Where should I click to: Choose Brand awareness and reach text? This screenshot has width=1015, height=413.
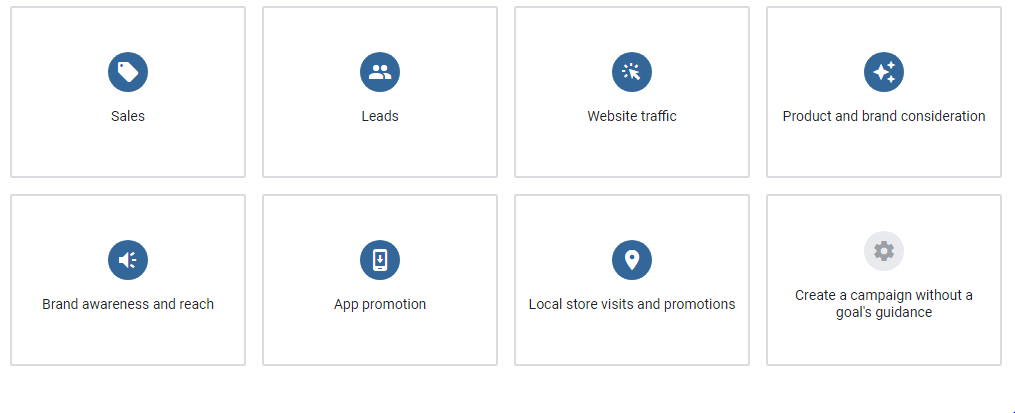(x=128, y=304)
